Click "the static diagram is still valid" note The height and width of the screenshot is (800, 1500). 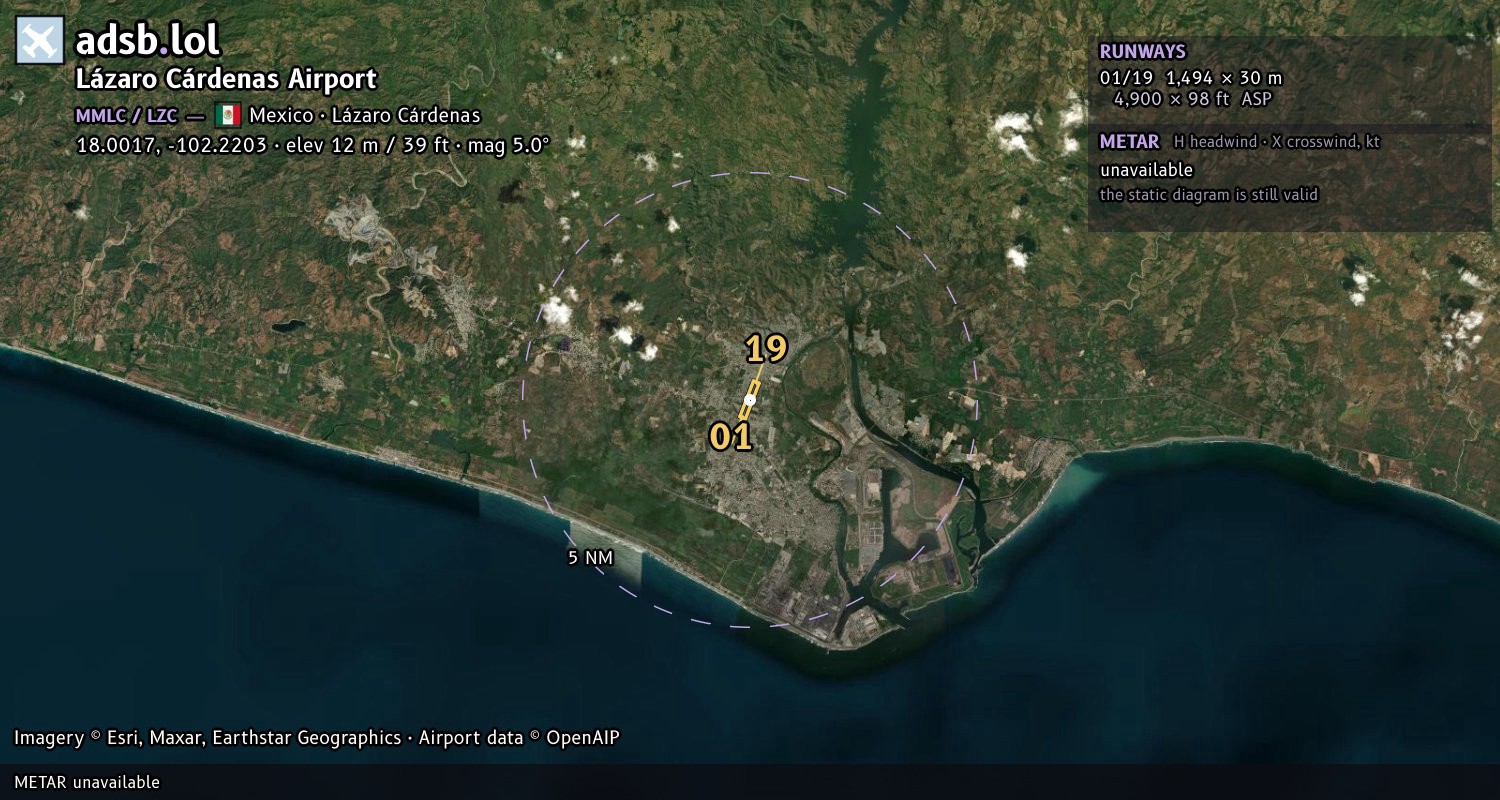[x=1209, y=195]
